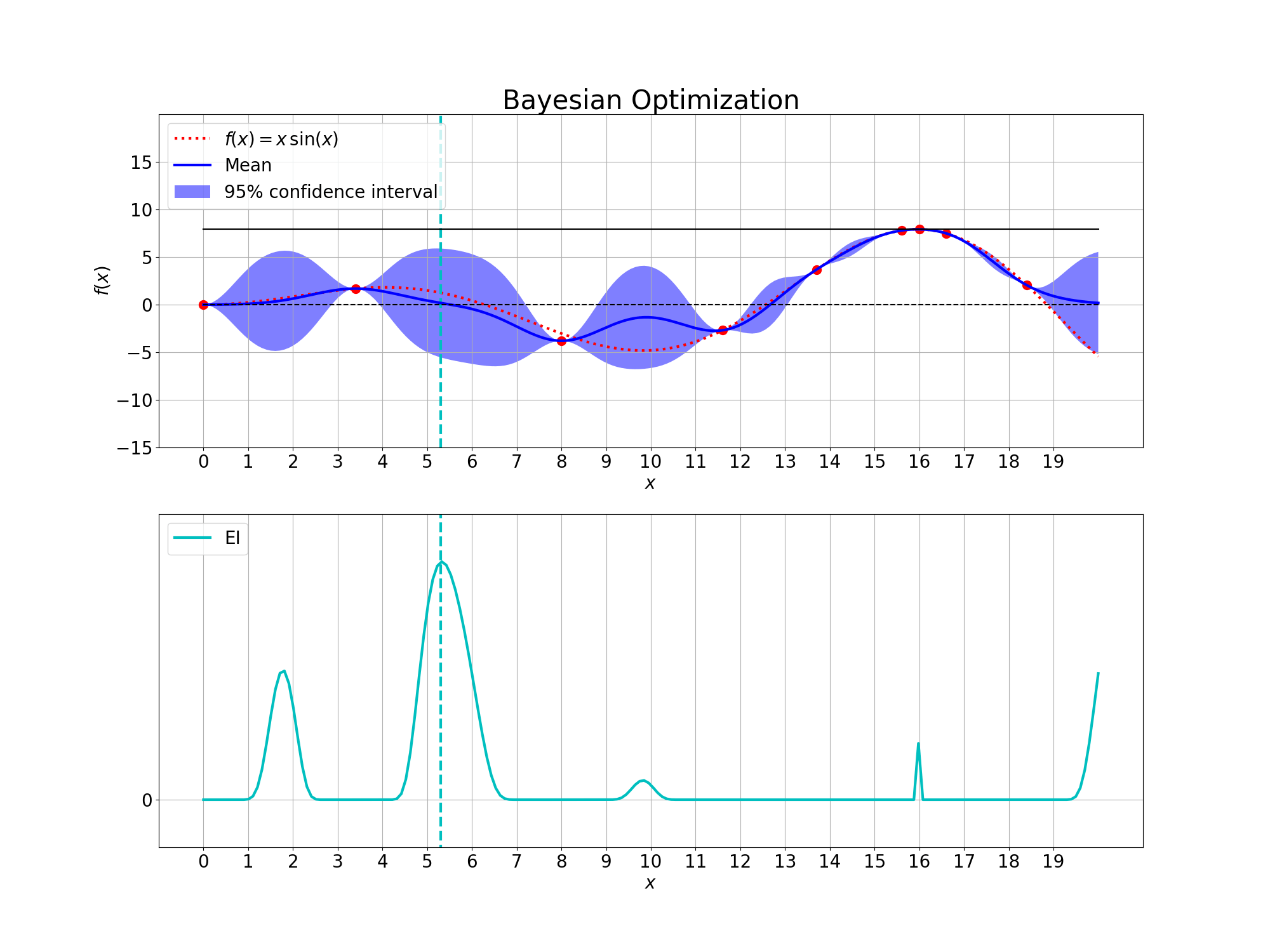The image size is (1270, 952).
Task: Click the 95% confidence interval legend text
Action: [331, 192]
